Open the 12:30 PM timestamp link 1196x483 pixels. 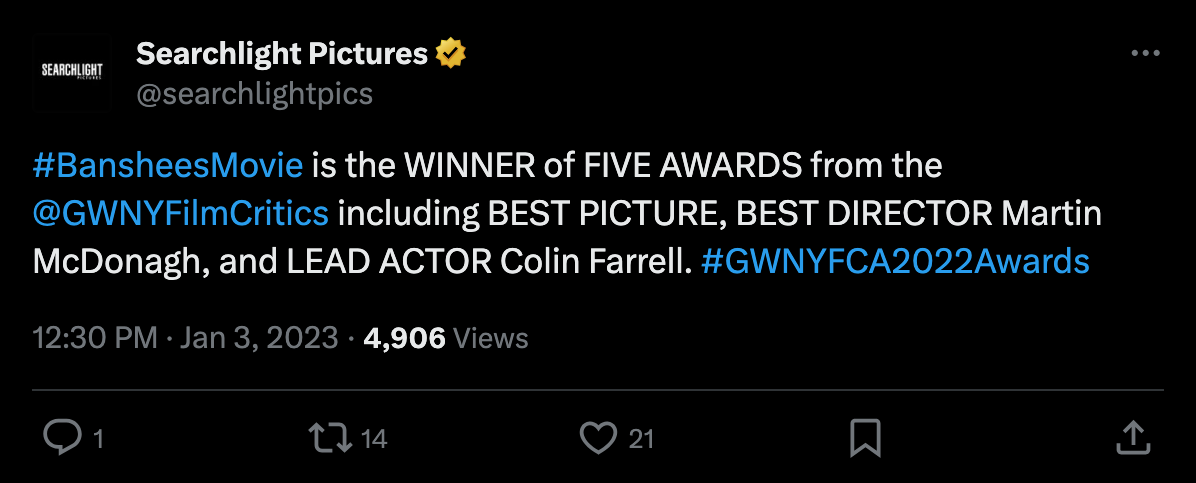95,338
